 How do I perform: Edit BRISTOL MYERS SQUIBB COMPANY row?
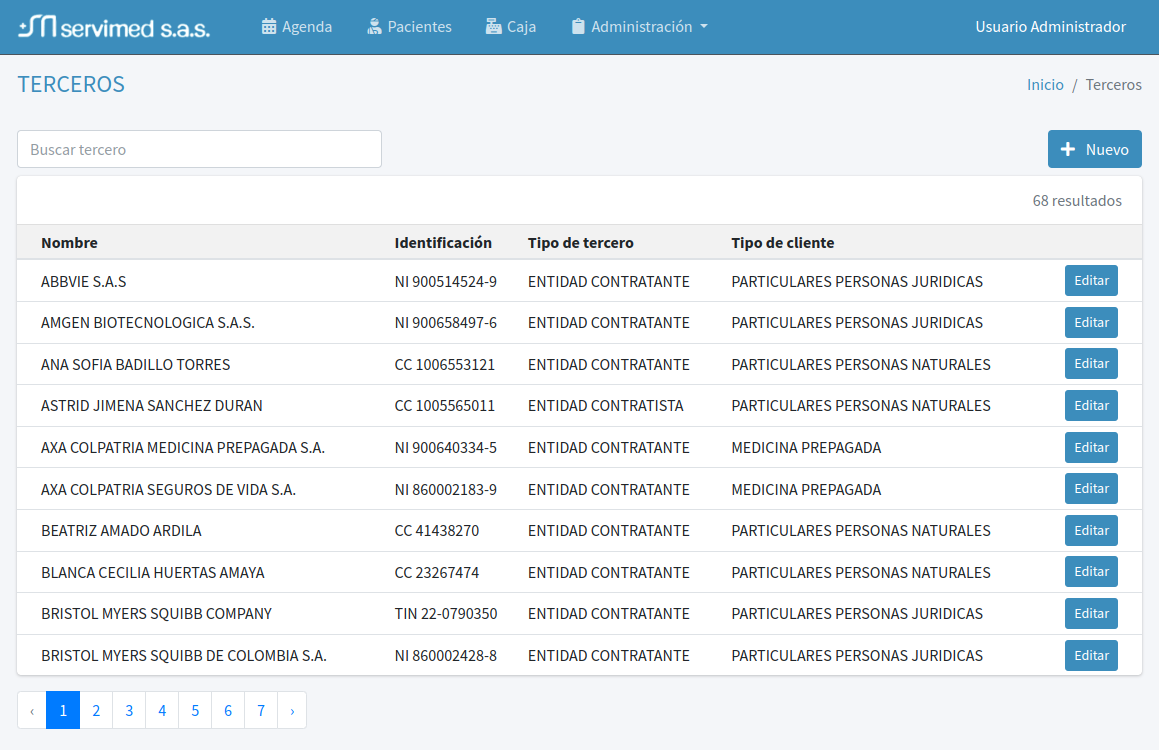(x=1091, y=614)
